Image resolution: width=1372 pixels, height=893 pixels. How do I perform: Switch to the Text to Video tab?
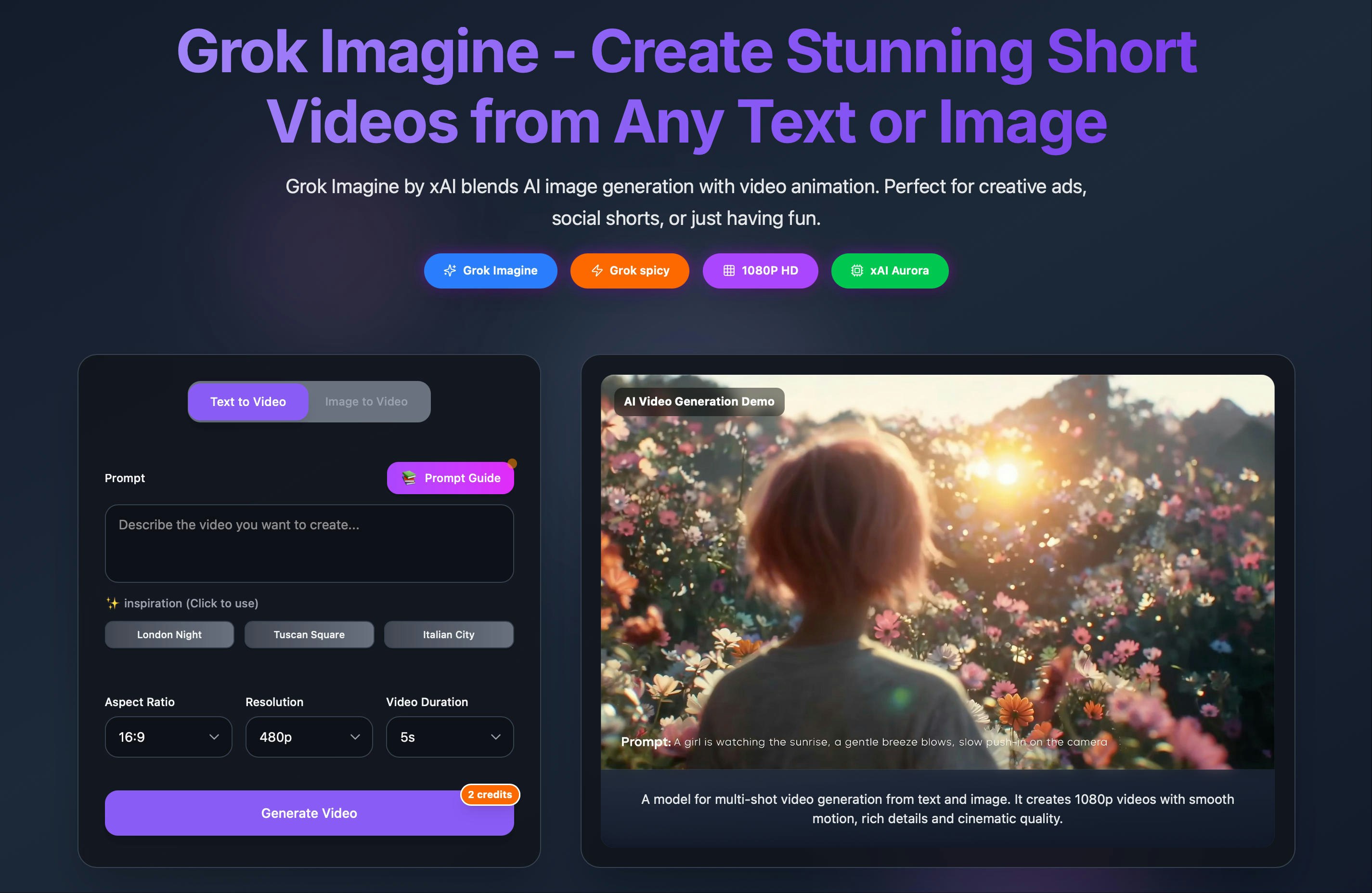click(x=248, y=402)
